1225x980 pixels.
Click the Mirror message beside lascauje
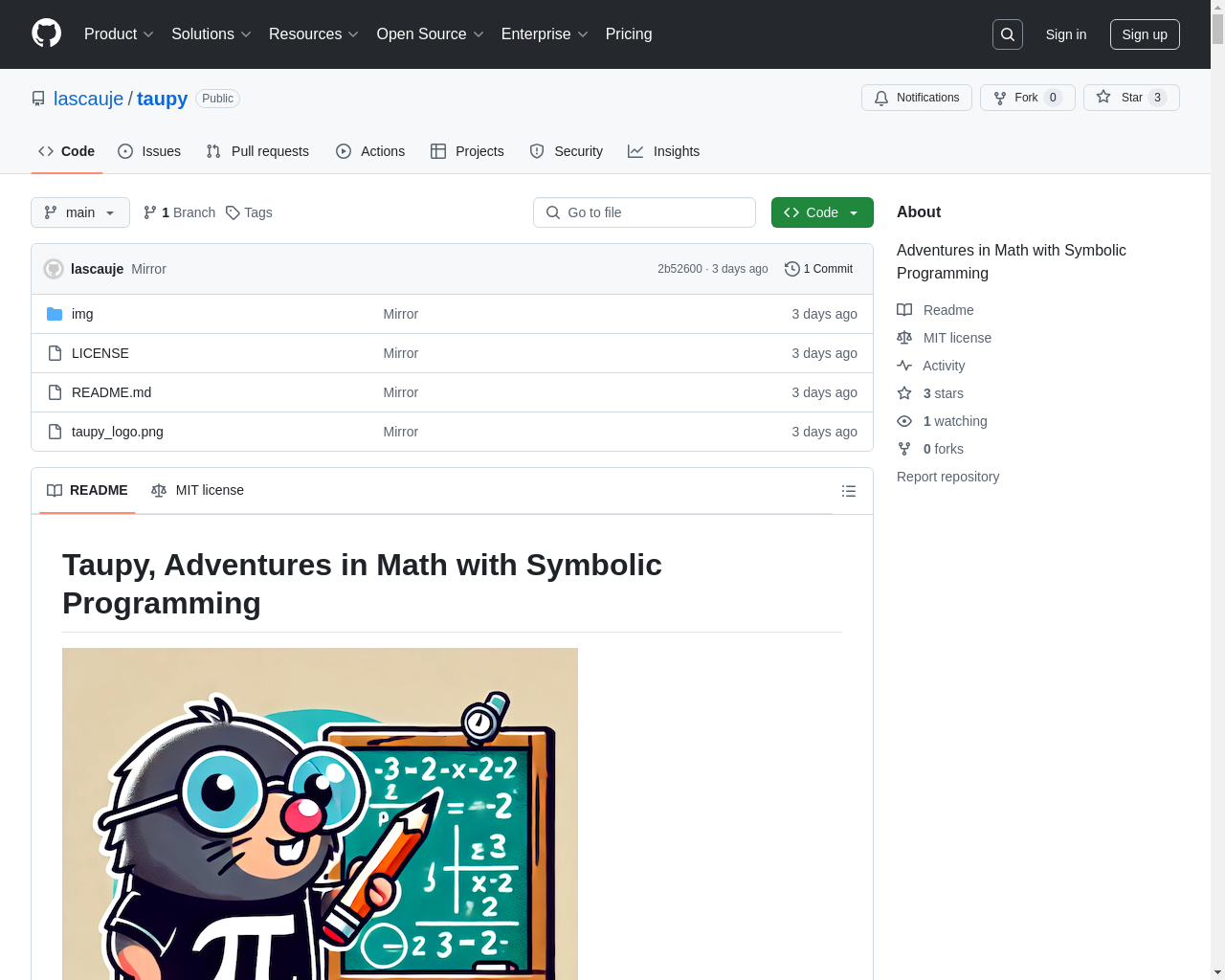click(x=148, y=269)
